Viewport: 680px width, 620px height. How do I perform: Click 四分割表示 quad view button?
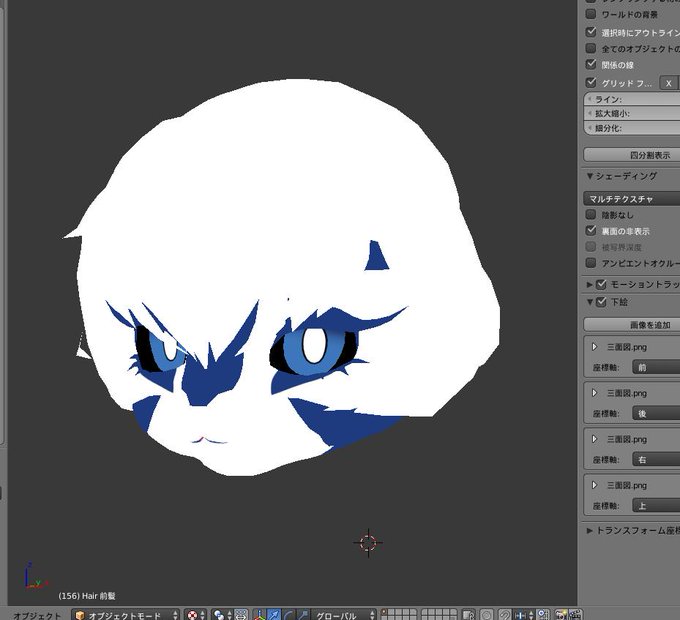632,155
